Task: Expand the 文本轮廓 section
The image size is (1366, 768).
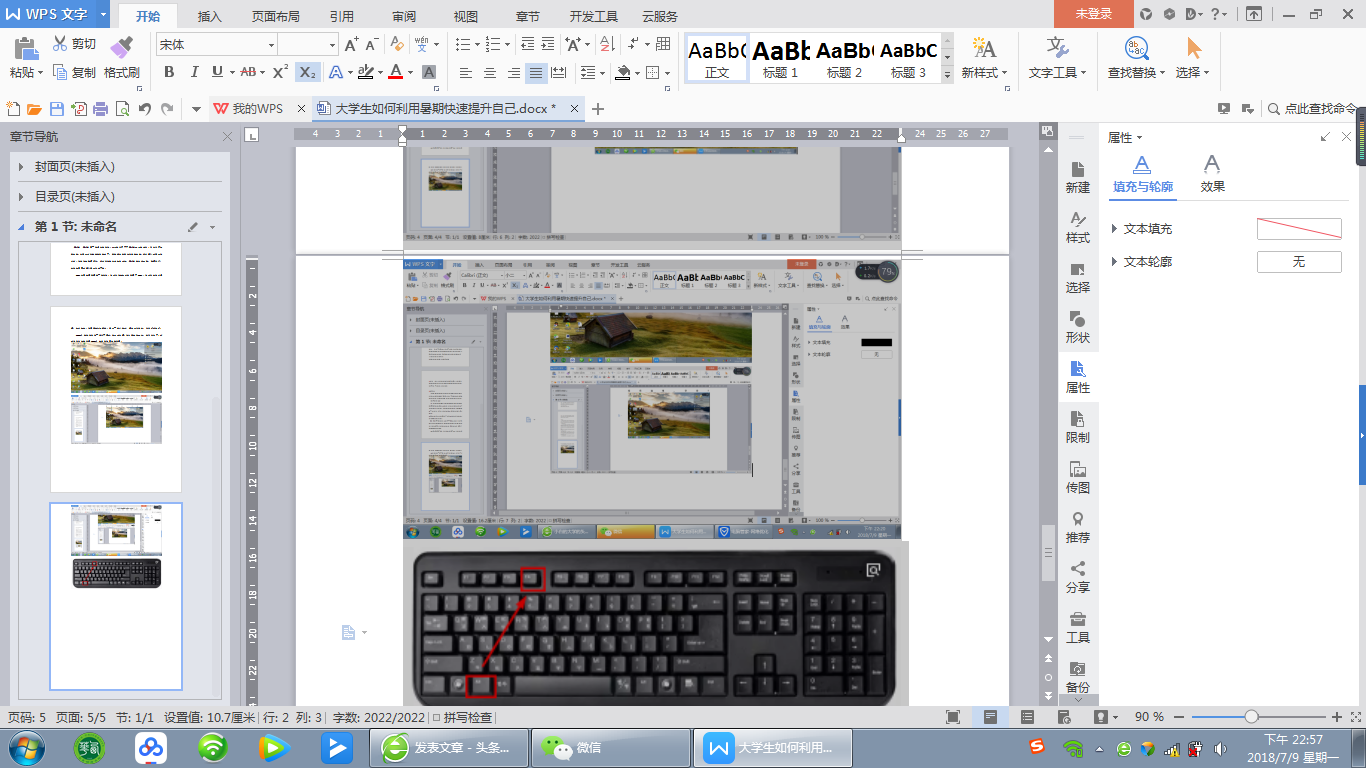Action: [x=1115, y=262]
